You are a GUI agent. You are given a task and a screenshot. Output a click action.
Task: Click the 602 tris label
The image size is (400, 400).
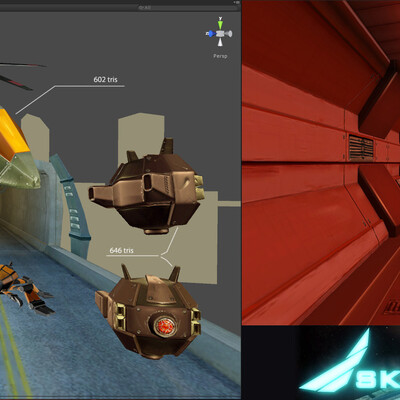tap(105, 80)
